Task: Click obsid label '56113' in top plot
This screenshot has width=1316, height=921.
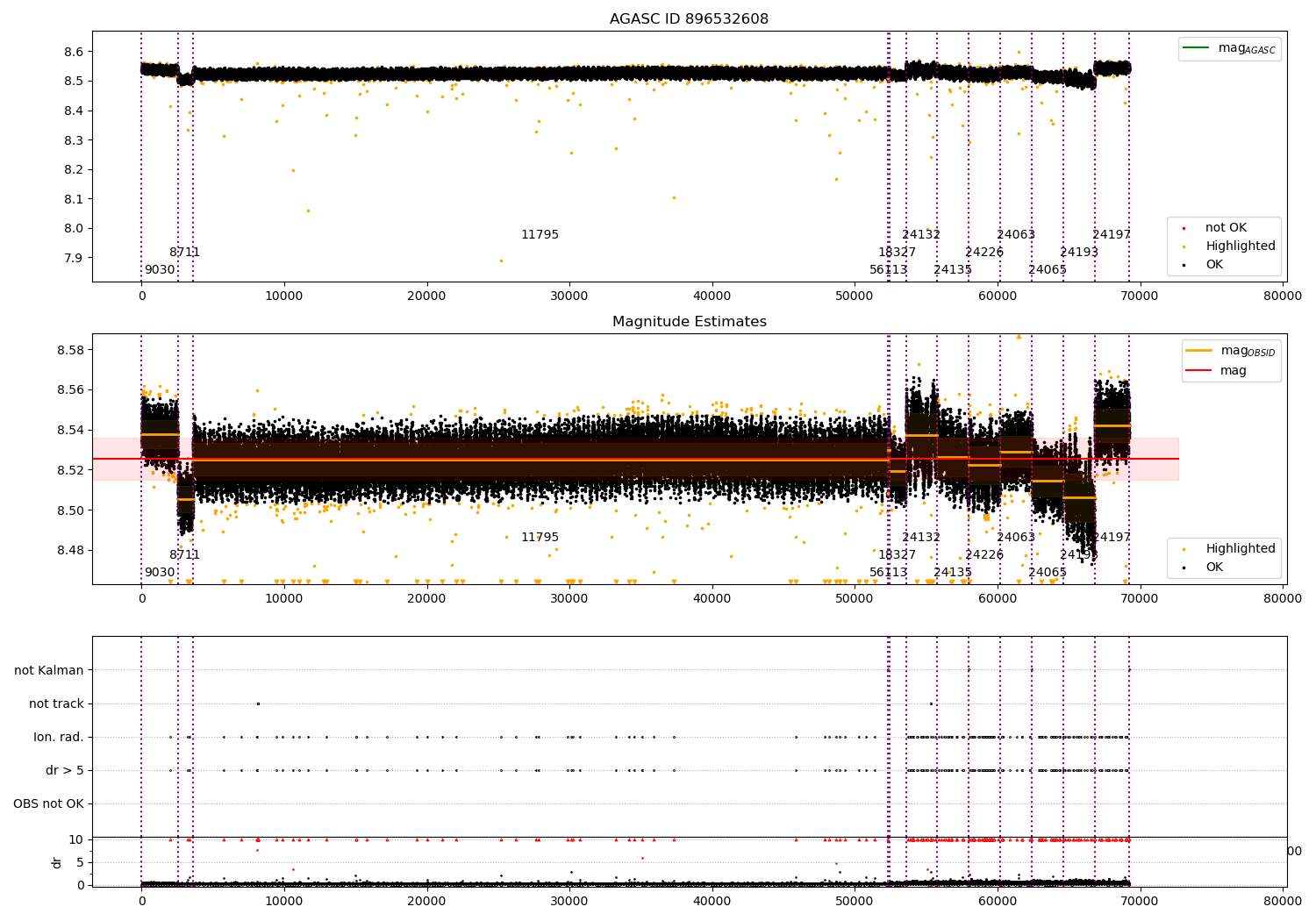Action: point(889,270)
